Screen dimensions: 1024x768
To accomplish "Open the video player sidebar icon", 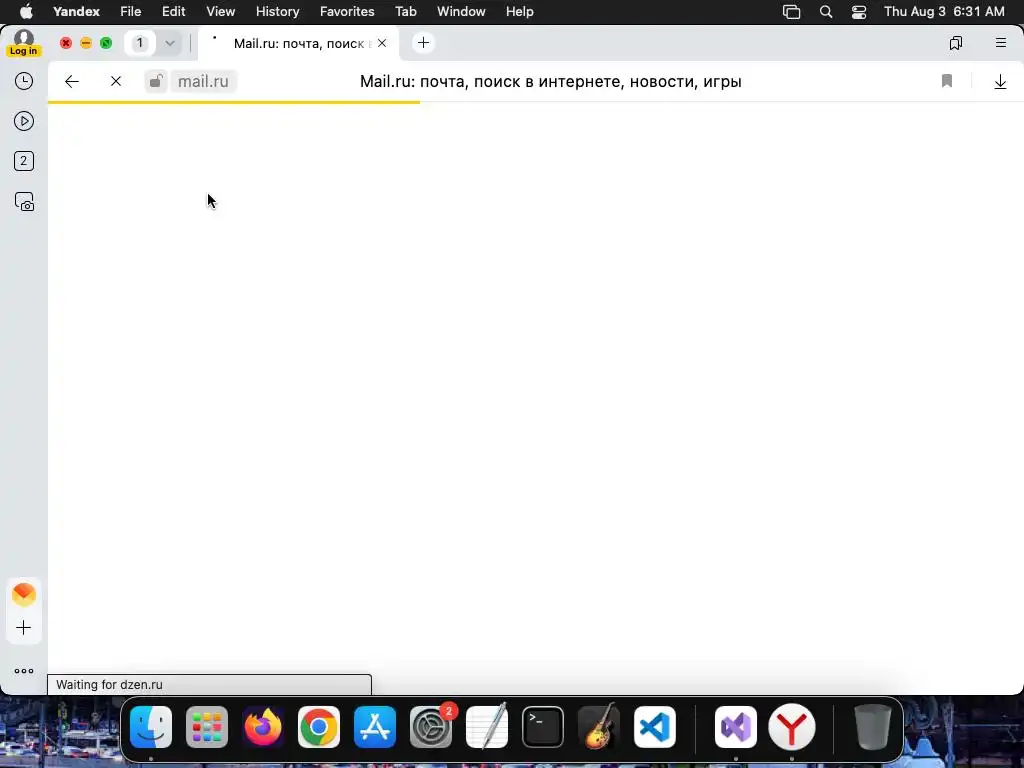I will pyautogui.click(x=24, y=121).
